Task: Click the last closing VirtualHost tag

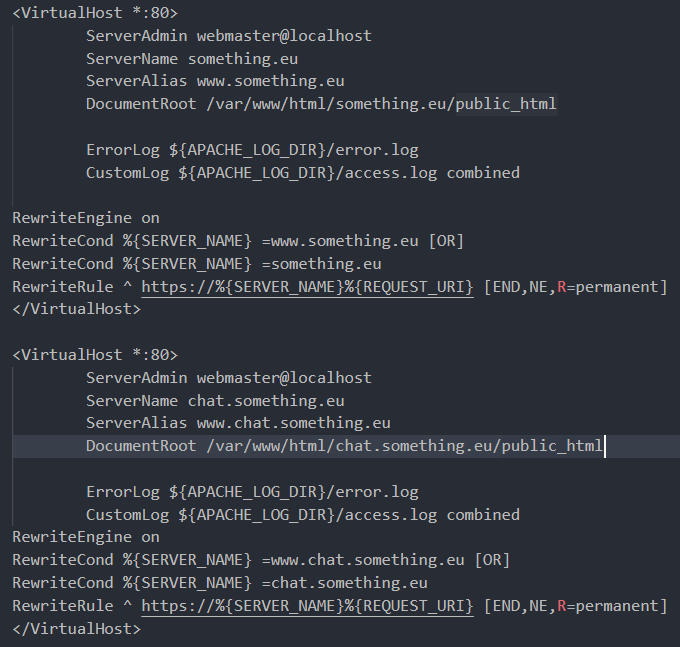Action: [x=77, y=629]
